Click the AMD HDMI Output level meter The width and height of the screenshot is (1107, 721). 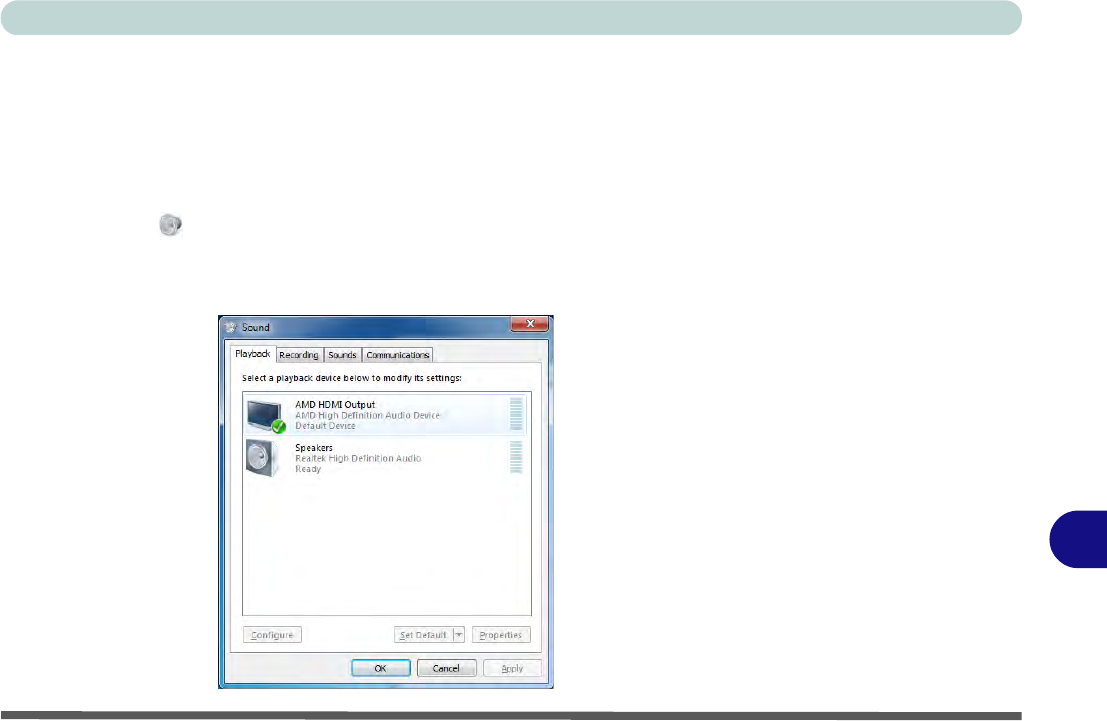[516, 415]
